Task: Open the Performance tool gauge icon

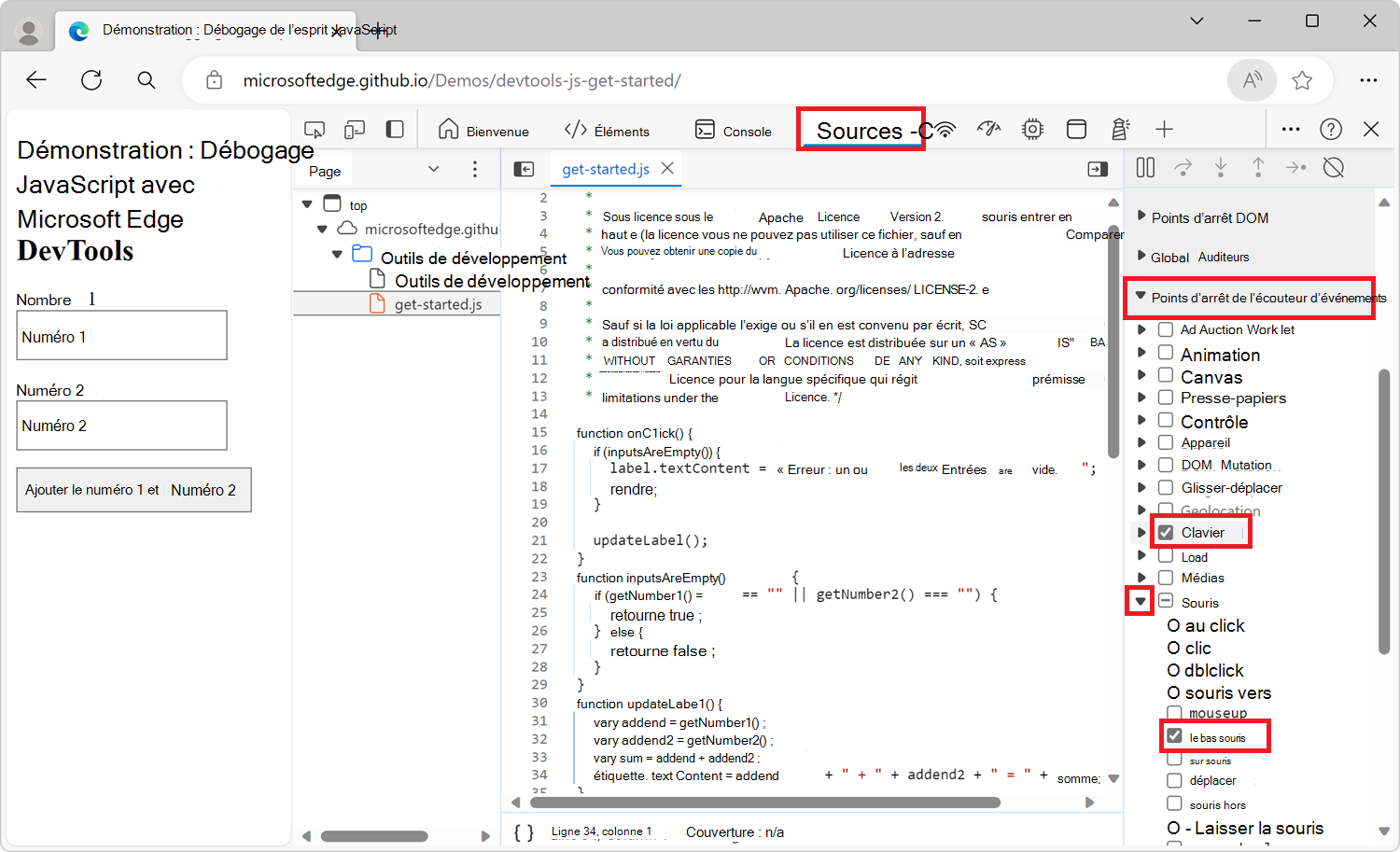Action: pos(988,130)
